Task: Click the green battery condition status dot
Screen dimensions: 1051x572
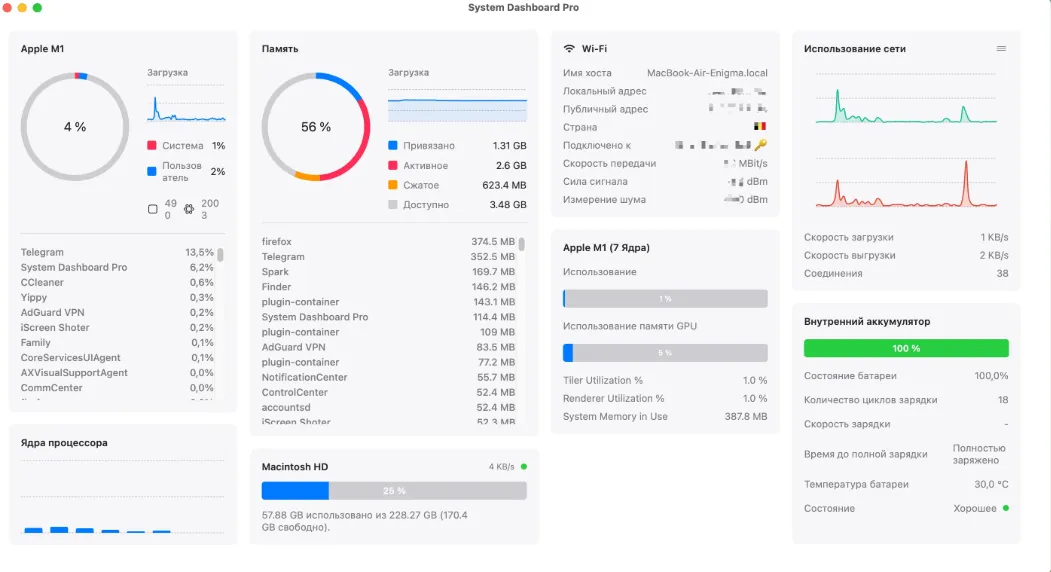Action: point(1005,508)
